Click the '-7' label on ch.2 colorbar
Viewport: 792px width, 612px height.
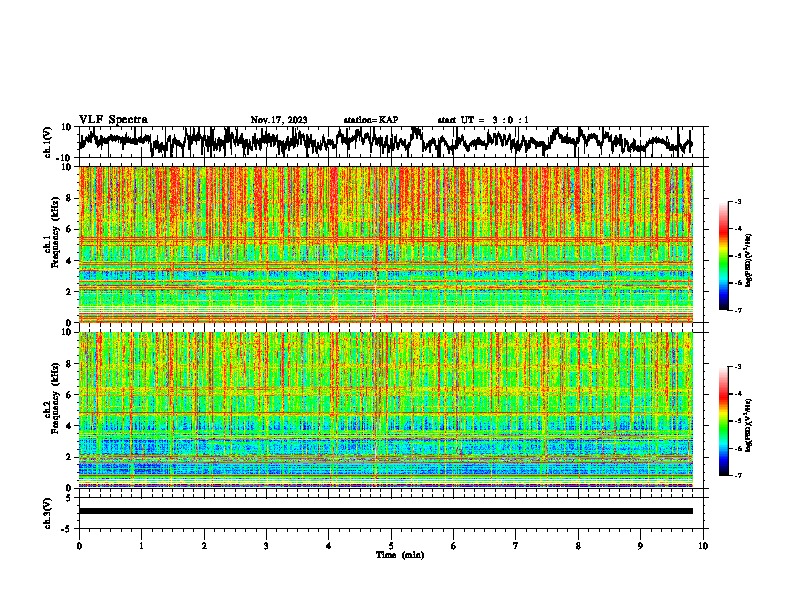coord(736,475)
